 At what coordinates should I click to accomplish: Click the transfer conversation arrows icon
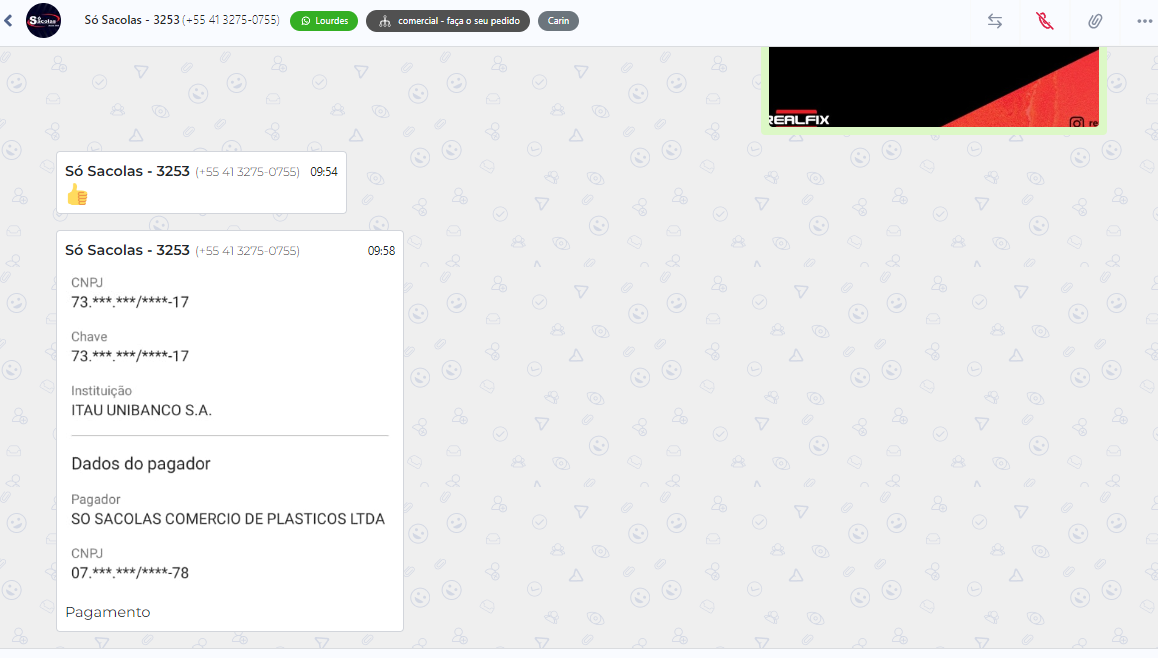[x=994, y=21]
